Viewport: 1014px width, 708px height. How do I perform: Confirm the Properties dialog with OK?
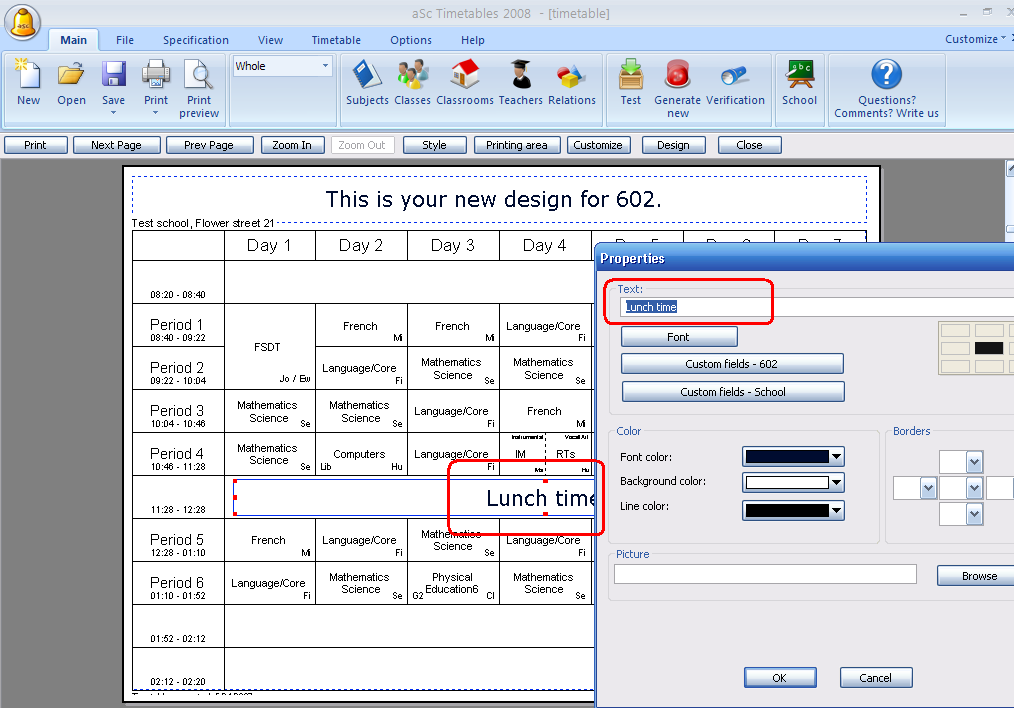(x=779, y=678)
